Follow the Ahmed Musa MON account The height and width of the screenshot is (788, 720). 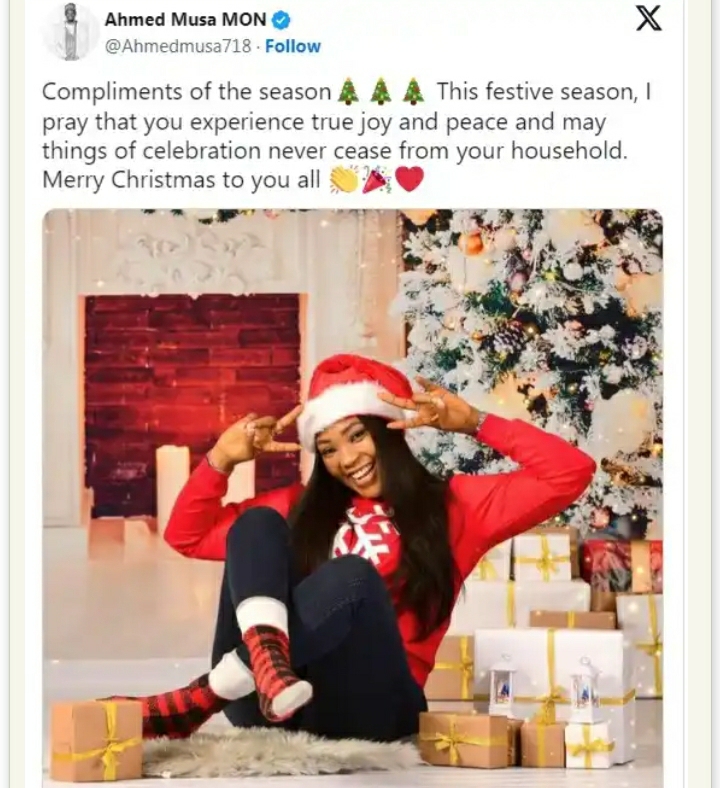pyautogui.click(x=293, y=46)
